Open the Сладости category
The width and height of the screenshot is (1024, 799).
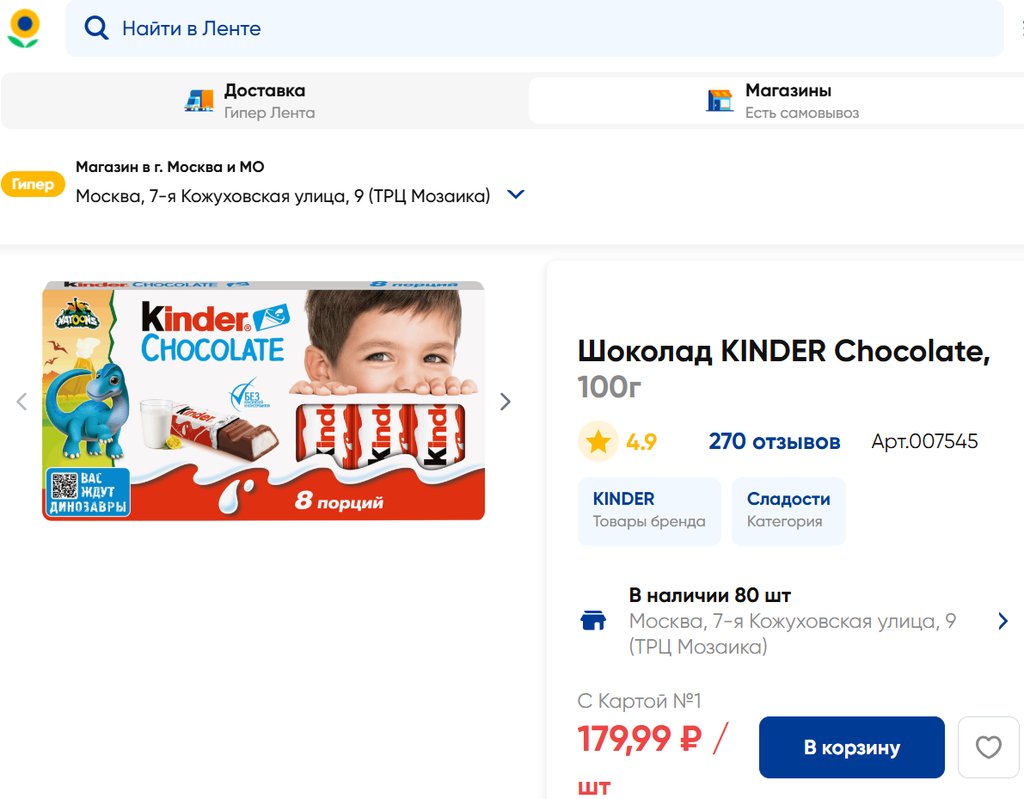click(x=788, y=510)
